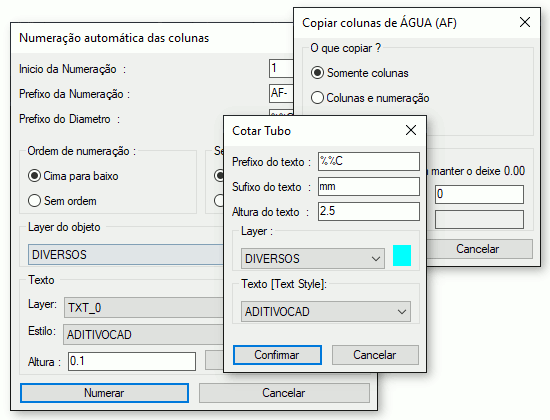550x420 pixels.
Task: Select Cima para baixo ordering
Action: 73,176
